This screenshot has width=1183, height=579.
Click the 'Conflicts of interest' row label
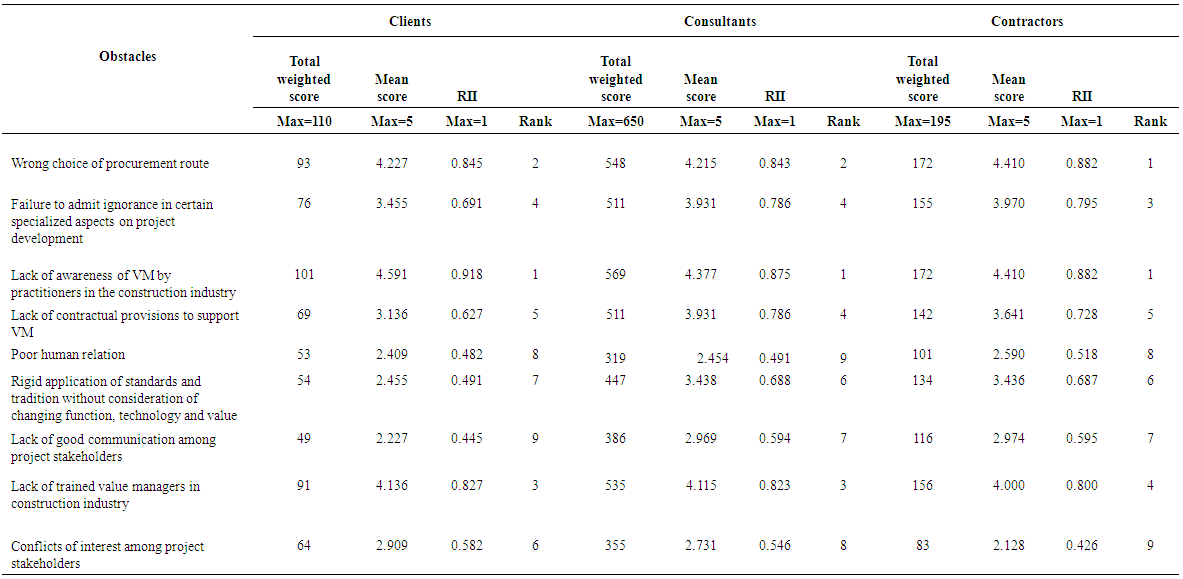point(107,554)
